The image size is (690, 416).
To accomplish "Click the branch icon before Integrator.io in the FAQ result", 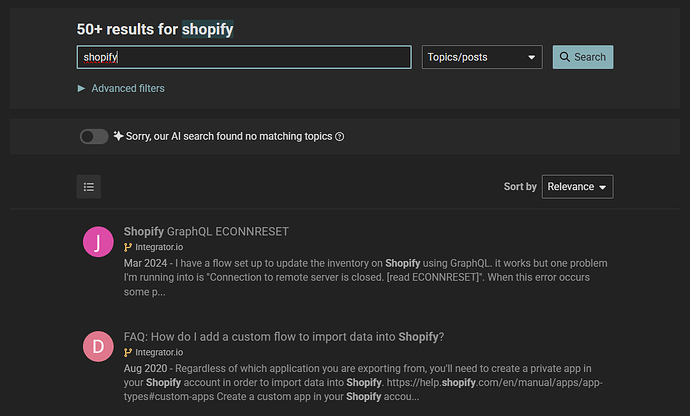I will click(128, 353).
